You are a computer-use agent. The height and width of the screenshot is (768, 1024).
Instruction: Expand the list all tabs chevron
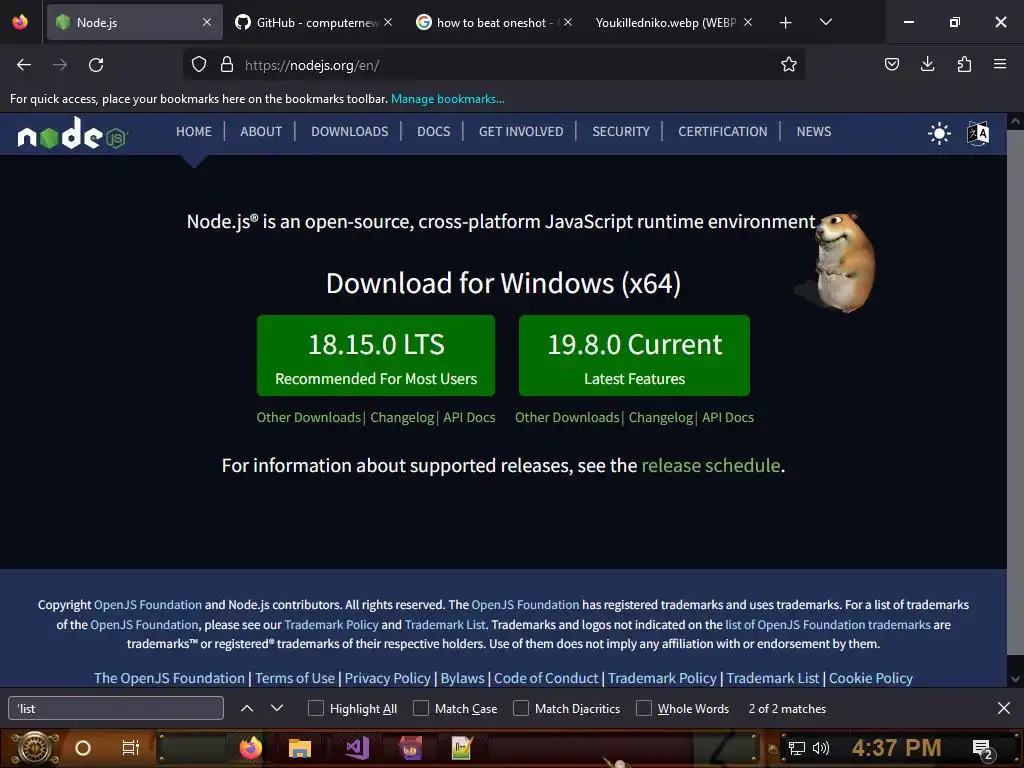pos(825,22)
